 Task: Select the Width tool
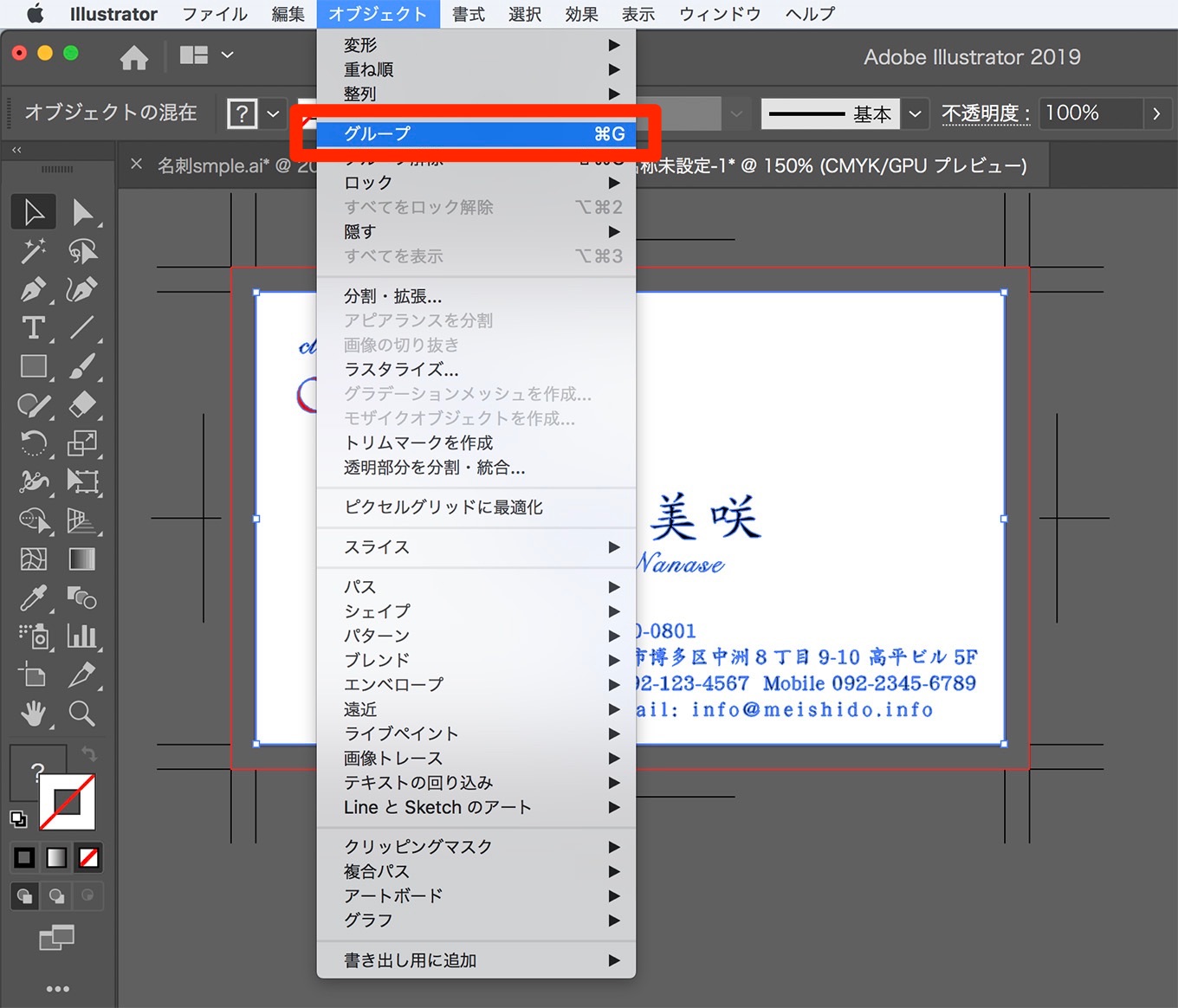(34, 481)
